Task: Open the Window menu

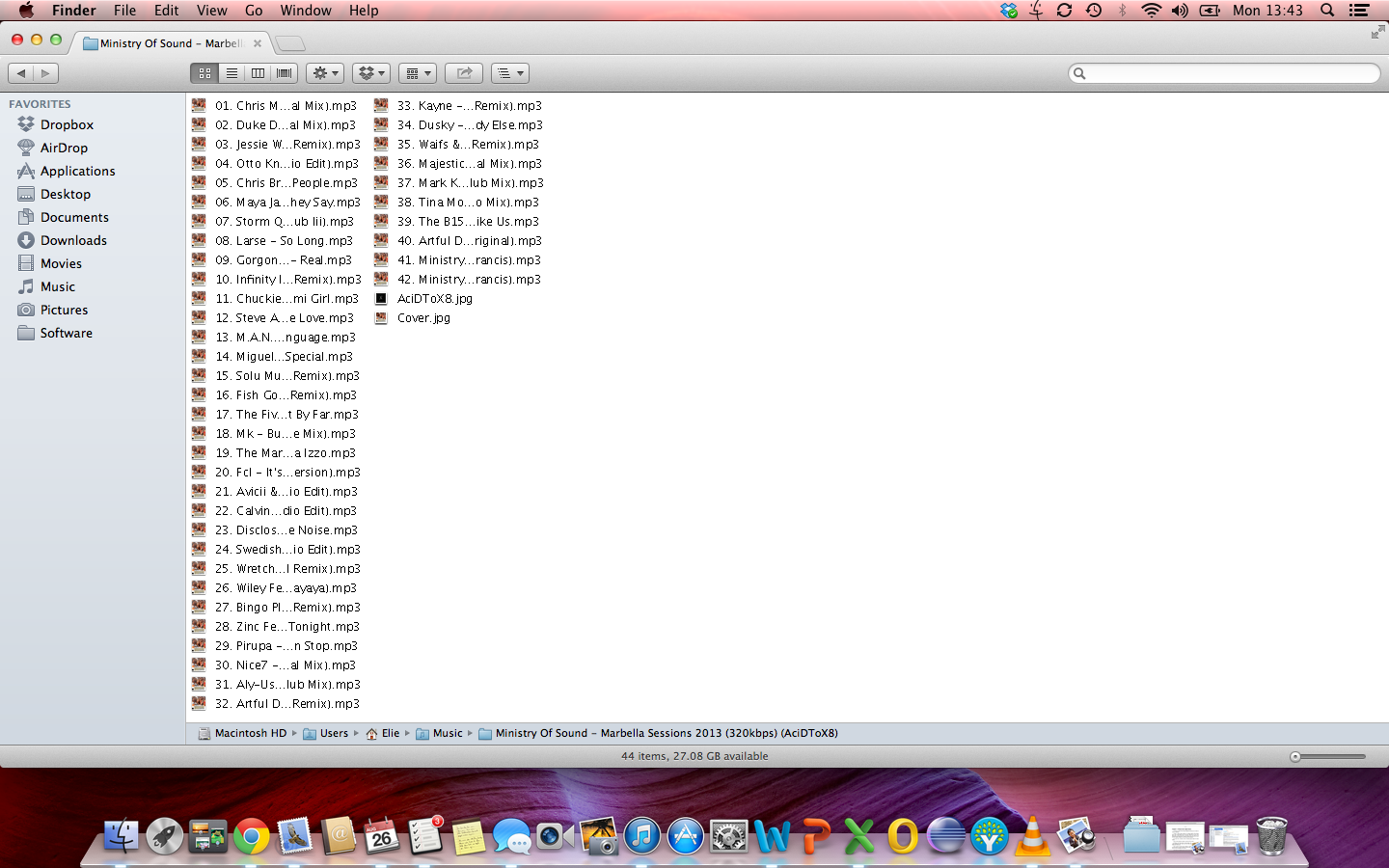Action: pyautogui.click(x=306, y=11)
